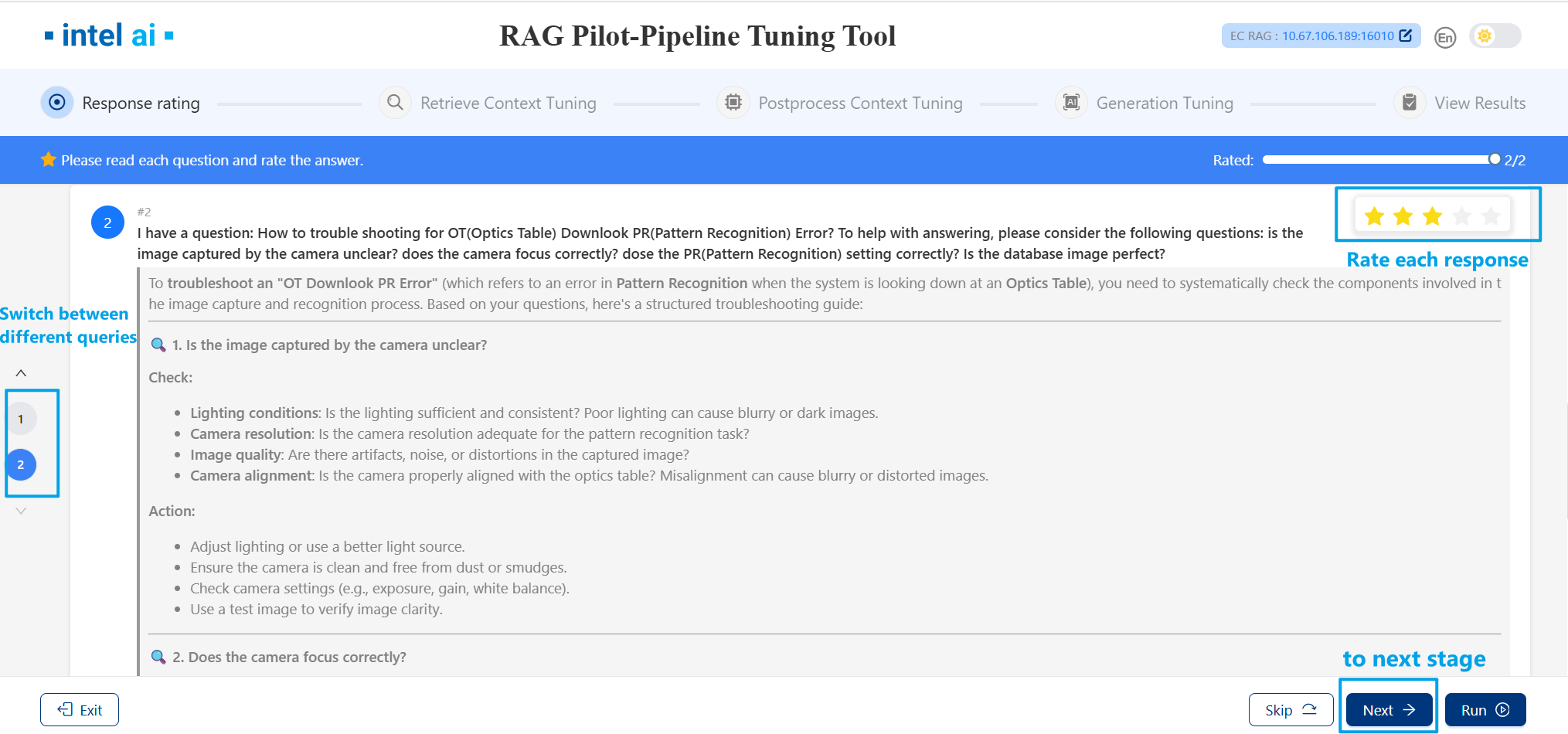Image resolution: width=1568 pixels, height=734 pixels.
Task: Click the Skip button
Action: (1290, 710)
